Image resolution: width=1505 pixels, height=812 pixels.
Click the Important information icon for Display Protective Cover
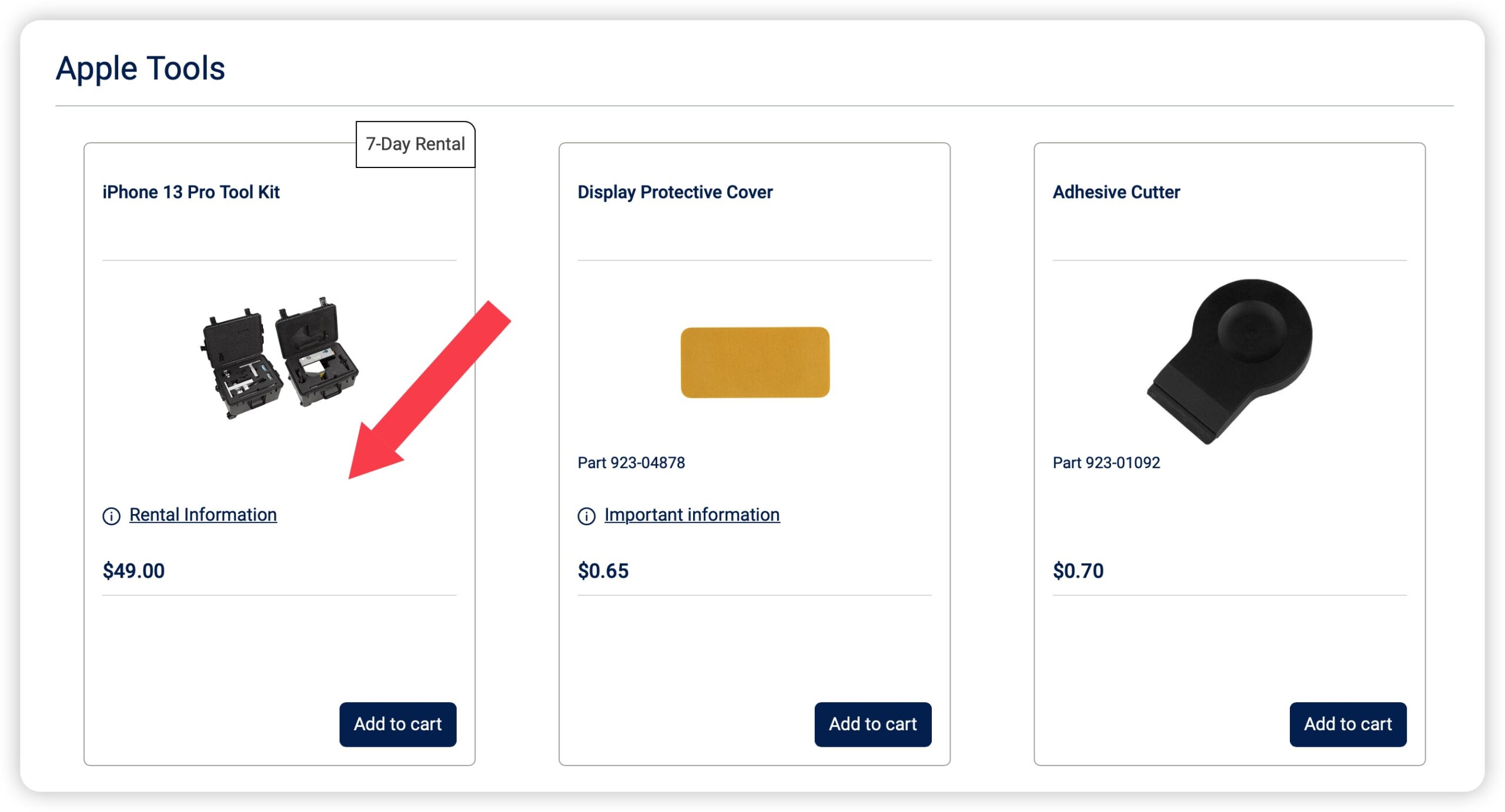[585, 515]
